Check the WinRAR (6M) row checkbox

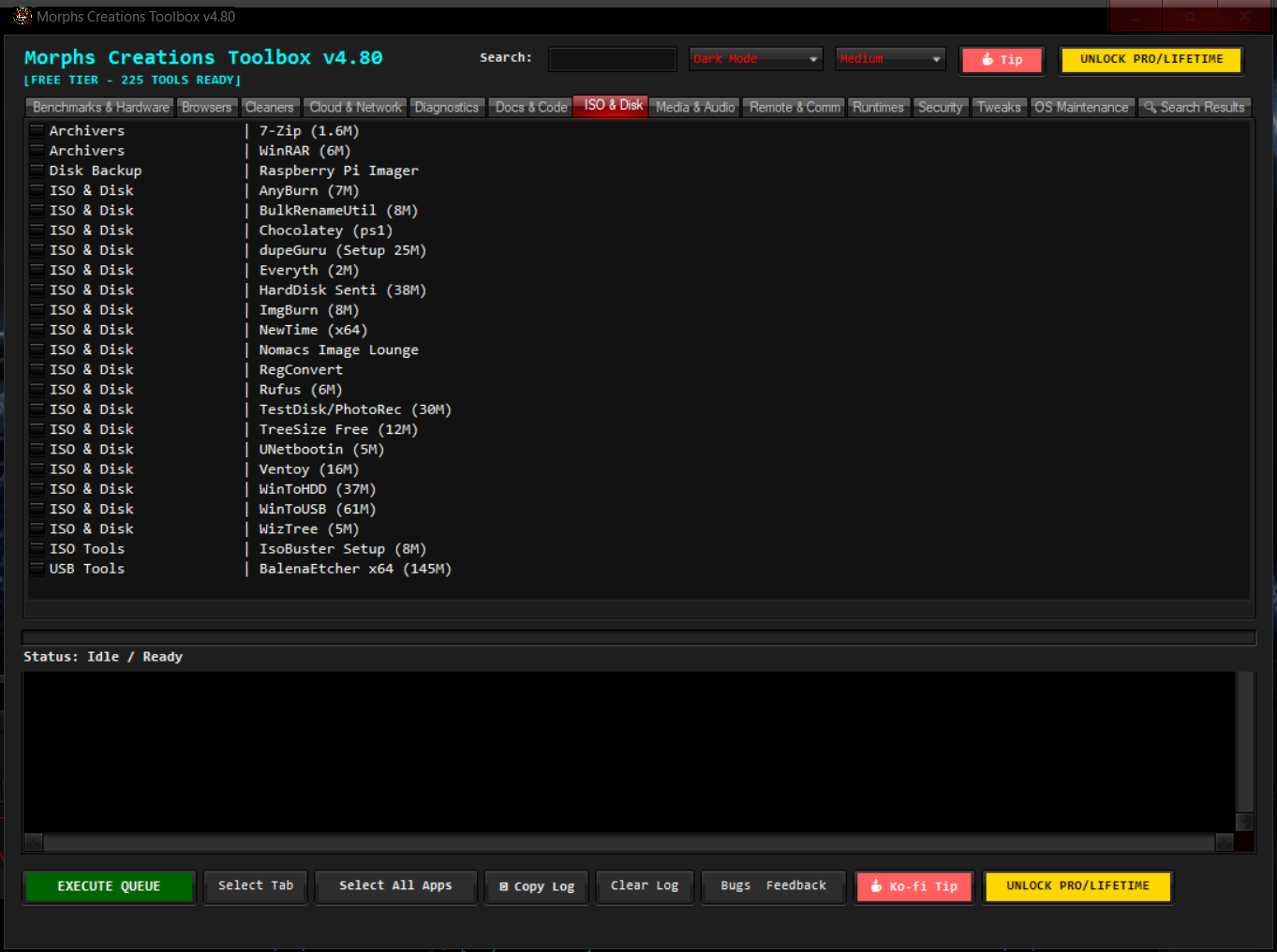pos(37,150)
